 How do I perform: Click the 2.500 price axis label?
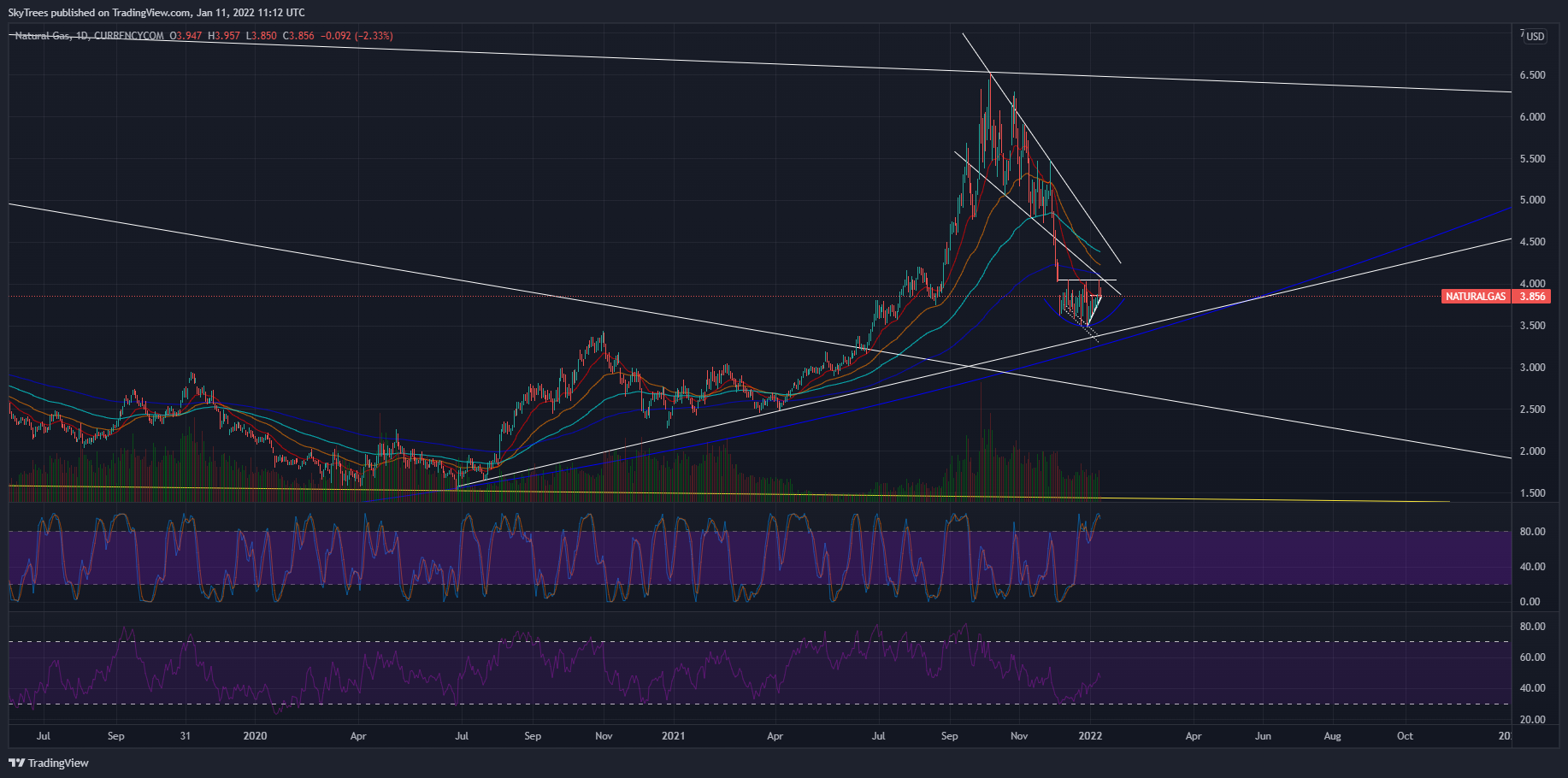(x=1532, y=410)
